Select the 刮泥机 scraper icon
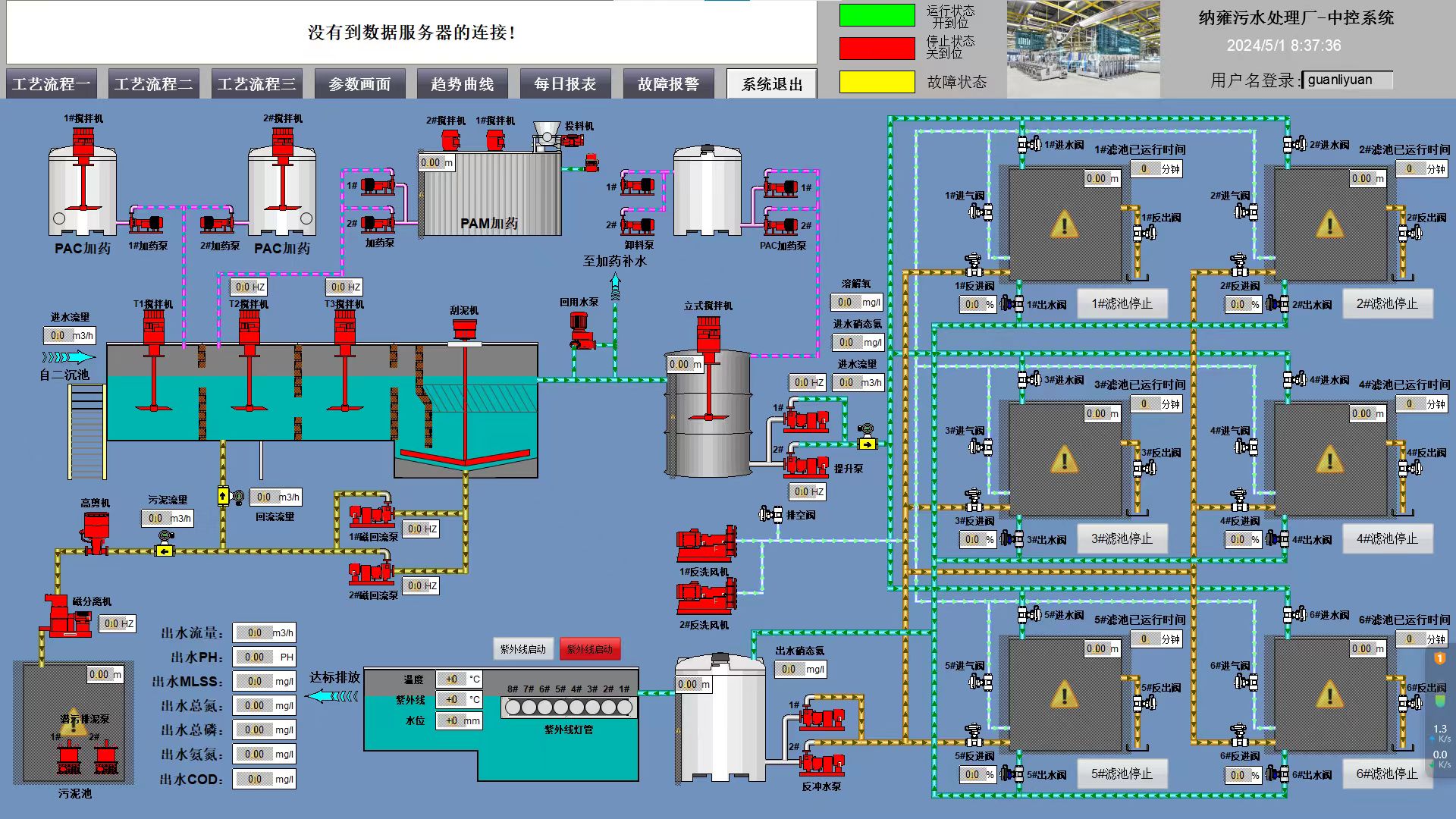Image resolution: width=1456 pixels, height=819 pixels. pyautogui.click(x=464, y=331)
